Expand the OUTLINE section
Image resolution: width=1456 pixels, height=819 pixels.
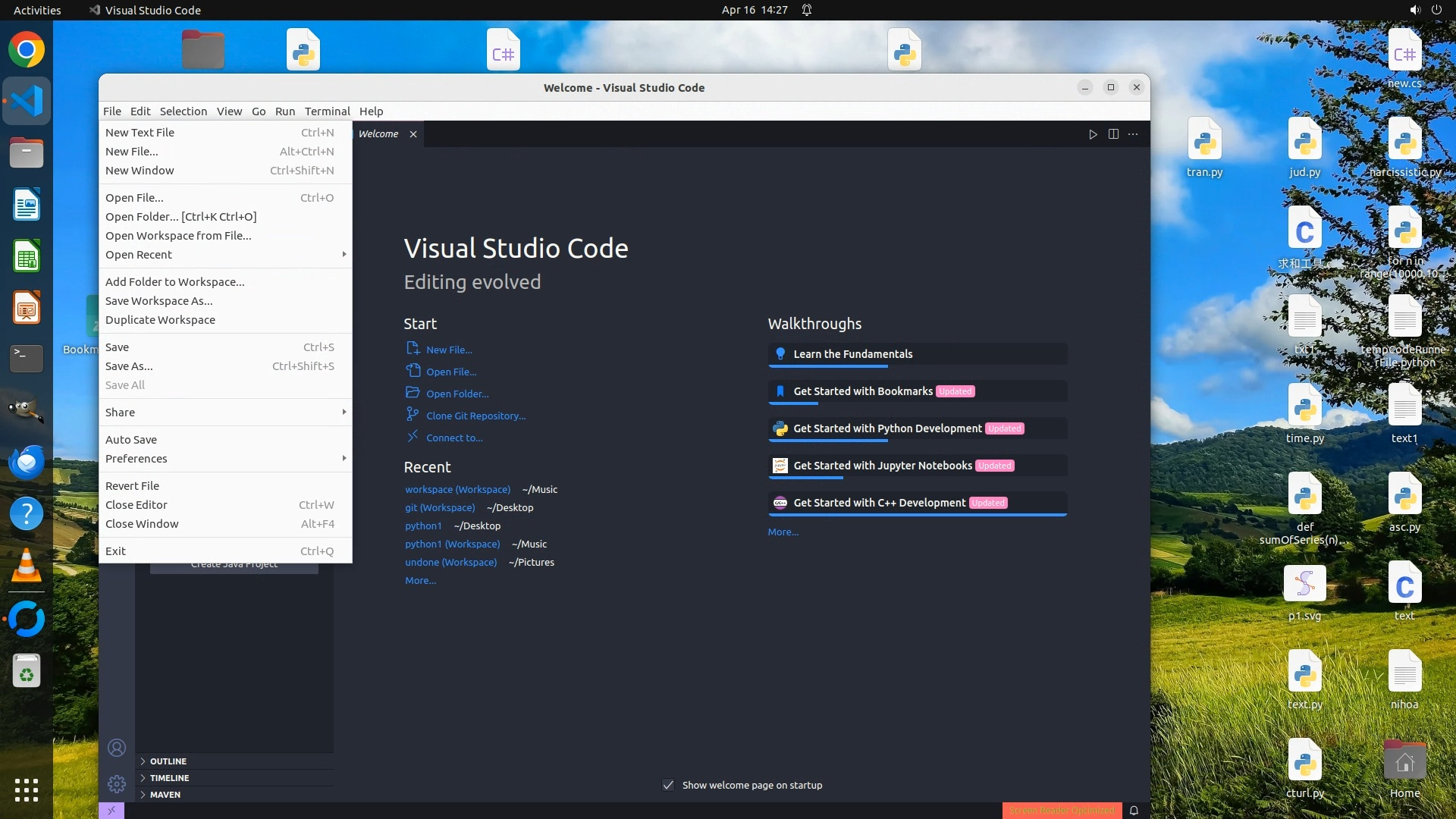pyautogui.click(x=168, y=761)
